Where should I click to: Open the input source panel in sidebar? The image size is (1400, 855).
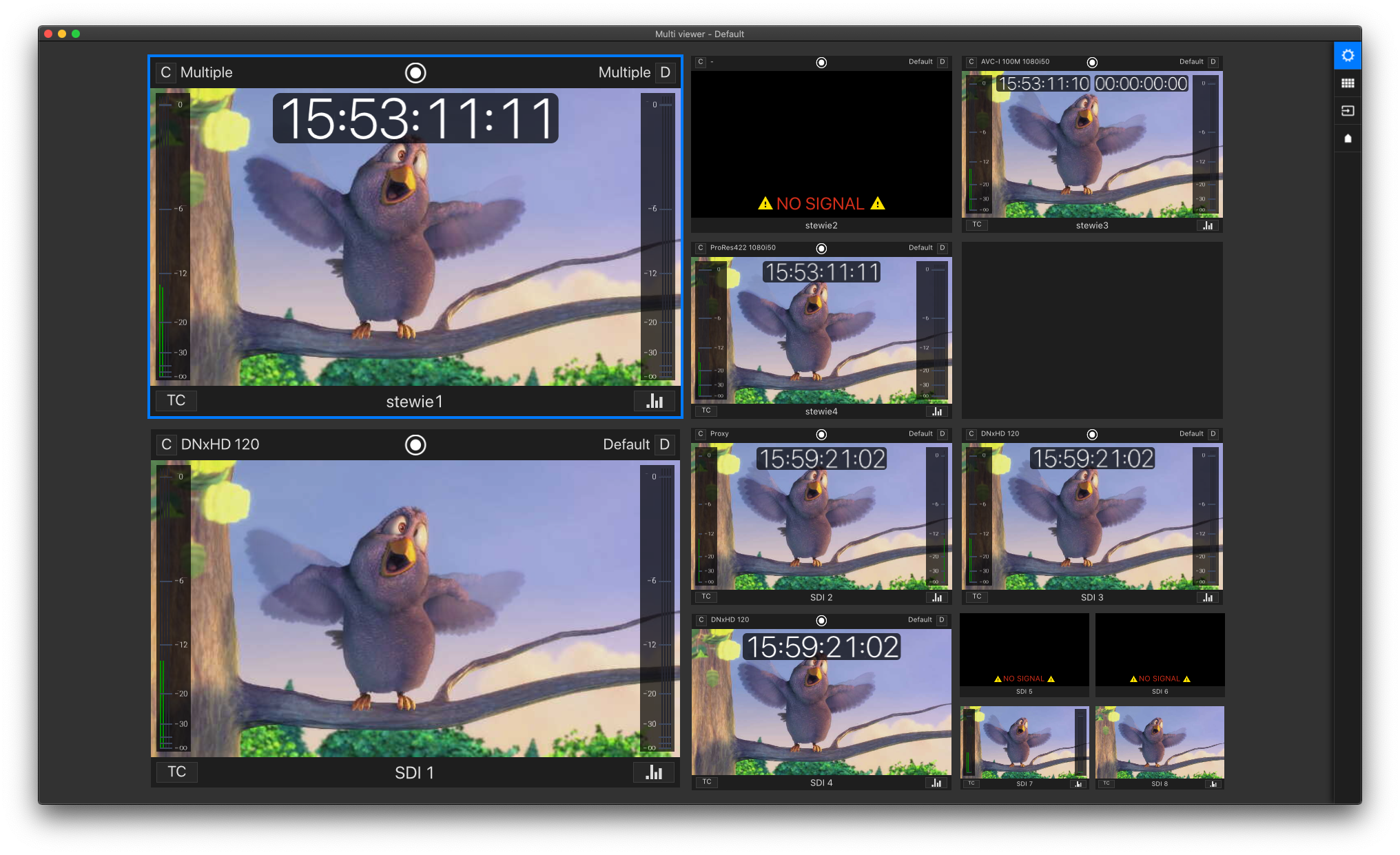tap(1348, 111)
